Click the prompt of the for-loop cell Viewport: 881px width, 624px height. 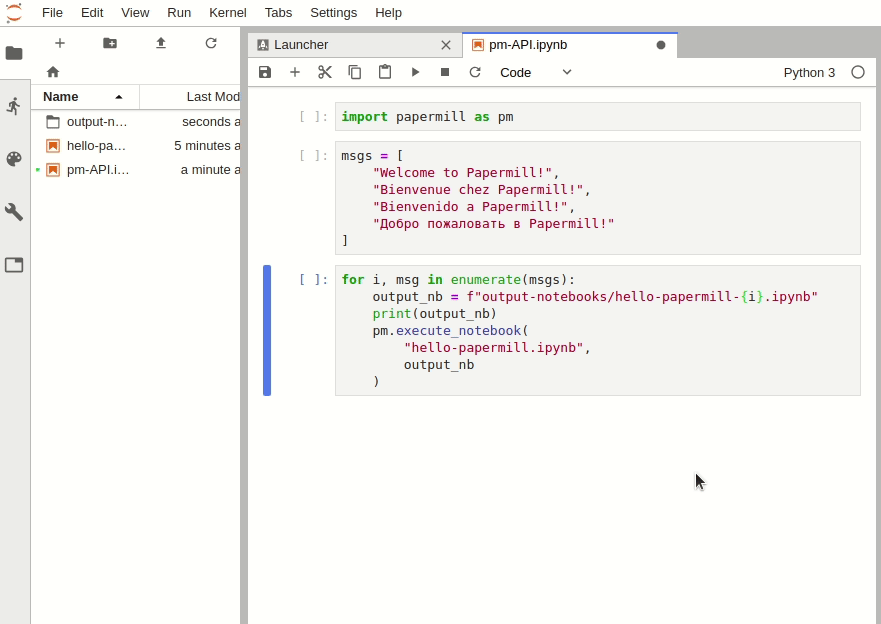(x=314, y=280)
